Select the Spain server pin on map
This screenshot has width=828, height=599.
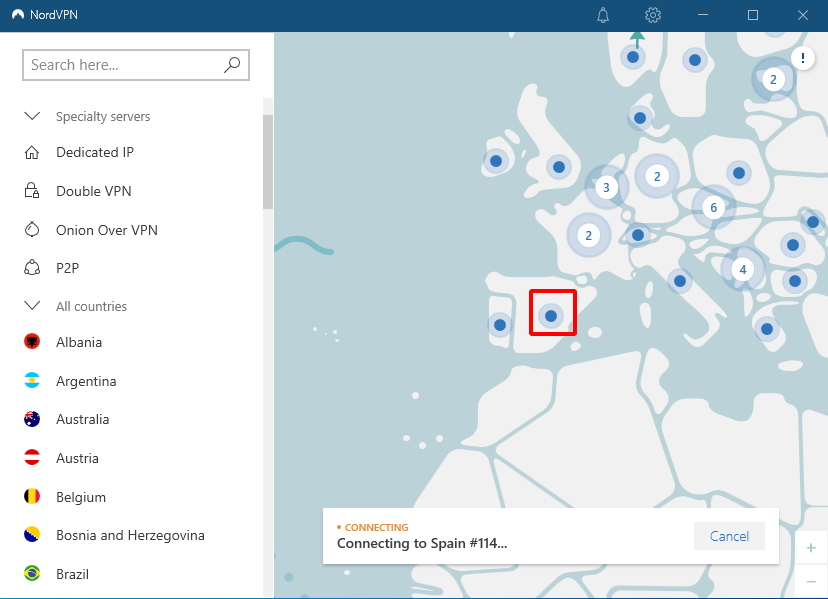click(551, 316)
